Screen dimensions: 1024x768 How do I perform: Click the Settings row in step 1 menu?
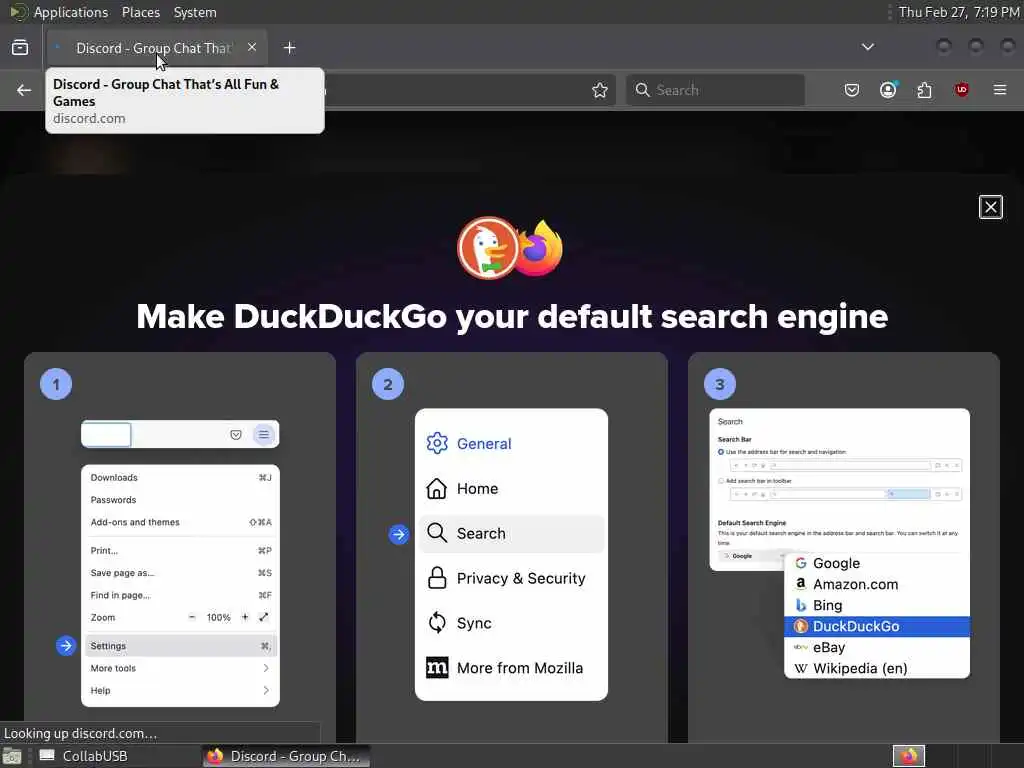point(180,646)
